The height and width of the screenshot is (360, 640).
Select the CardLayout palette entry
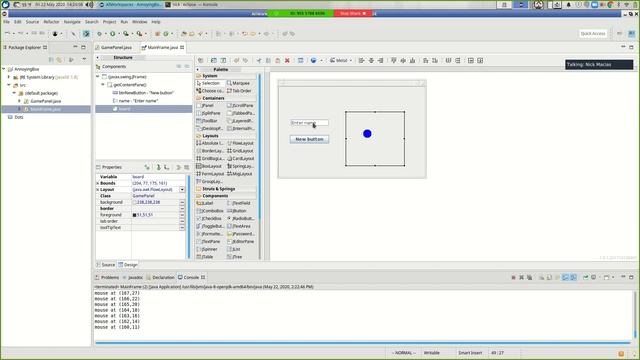click(x=240, y=158)
